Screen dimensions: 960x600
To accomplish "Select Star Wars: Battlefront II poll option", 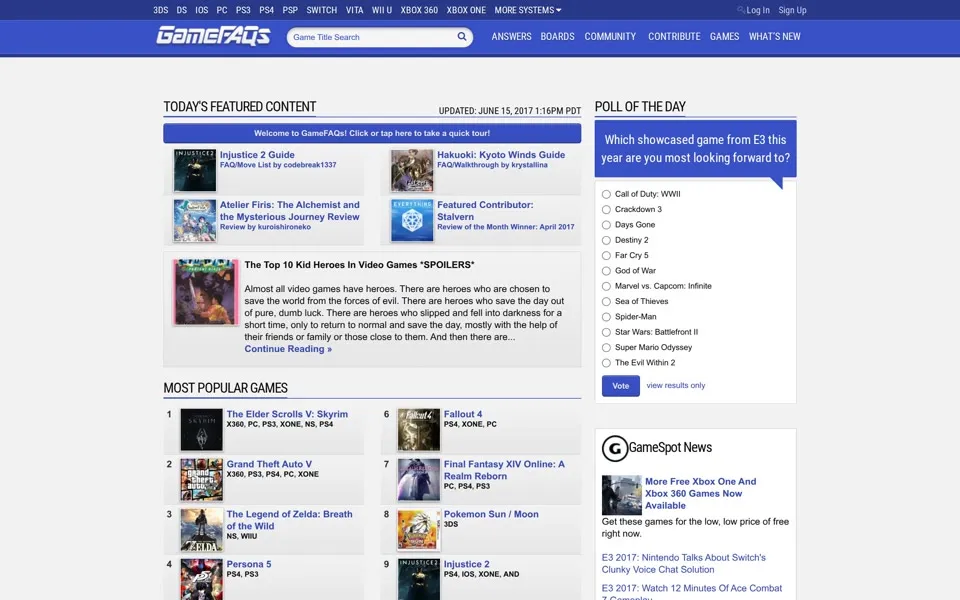I will (606, 332).
